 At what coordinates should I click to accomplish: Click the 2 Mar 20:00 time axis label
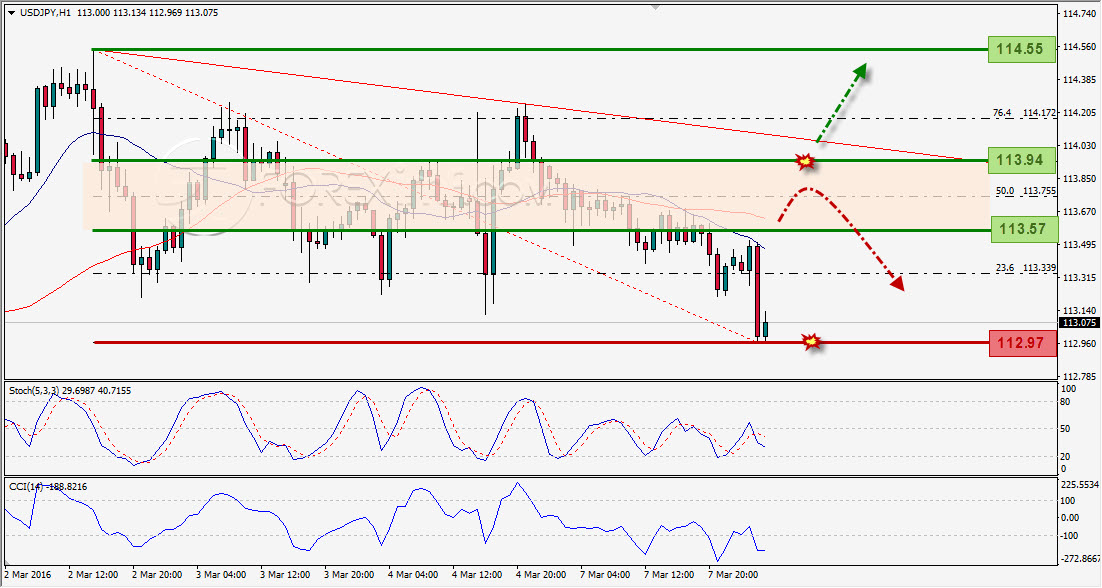coord(157,575)
